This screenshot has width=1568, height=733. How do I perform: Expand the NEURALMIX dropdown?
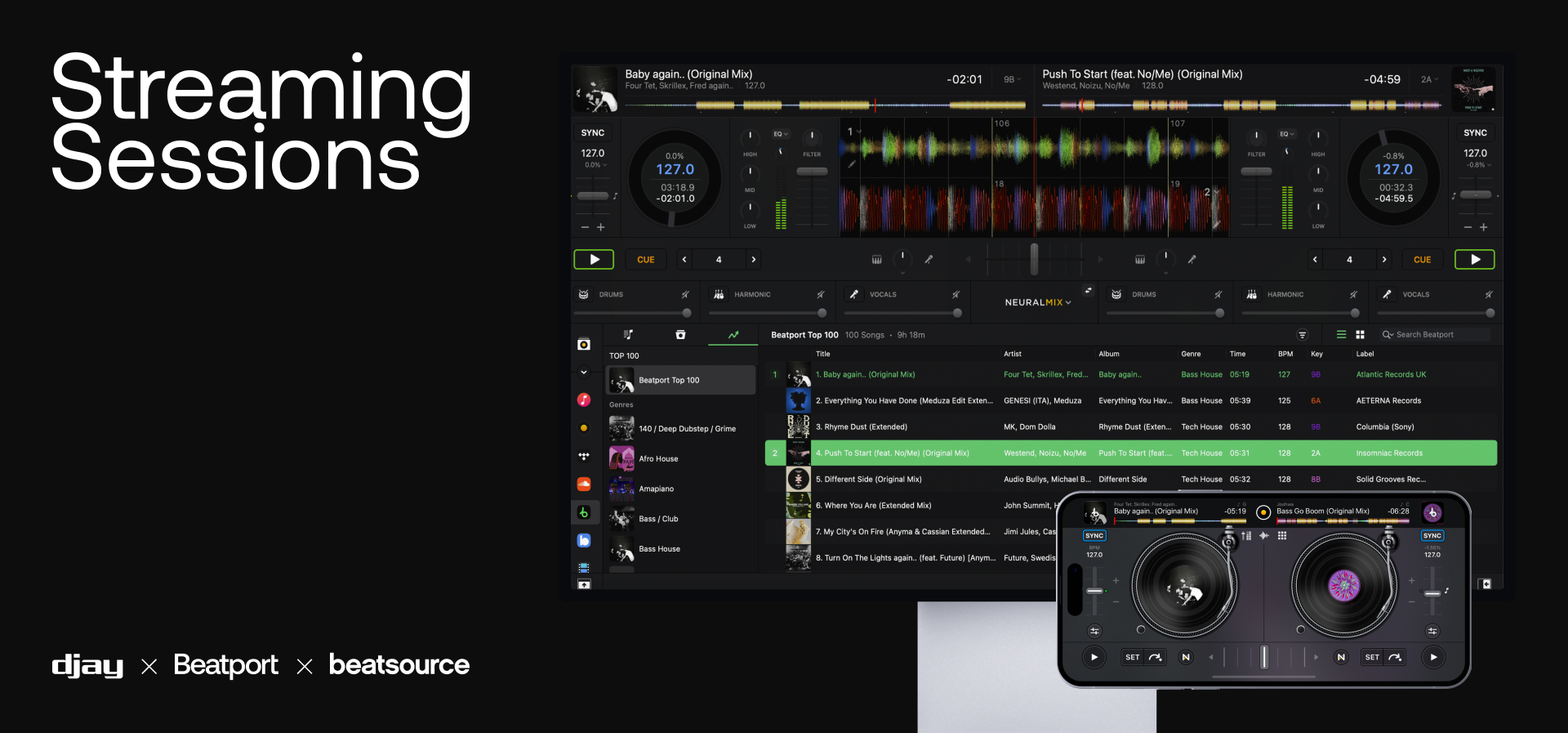(x=1038, y=302)
